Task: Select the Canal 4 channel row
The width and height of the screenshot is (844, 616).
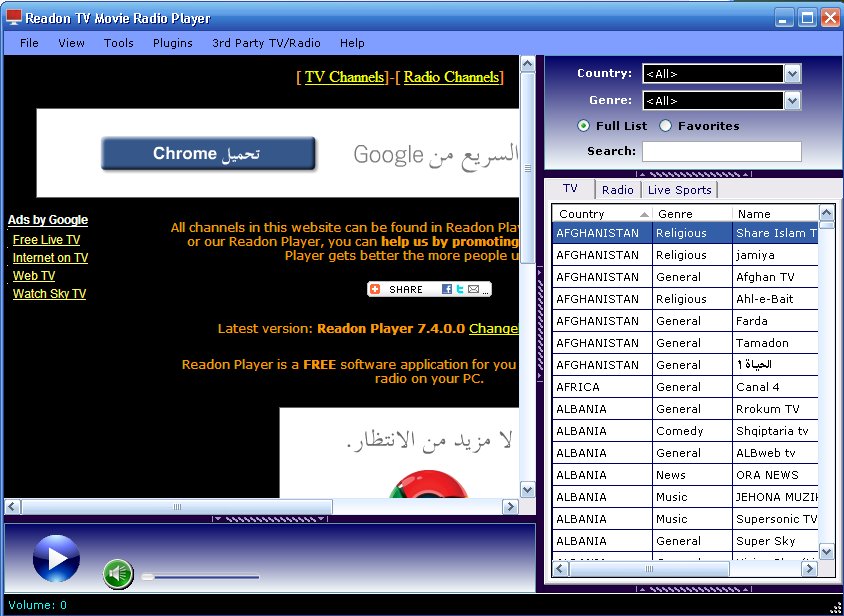Action: coord(685,387)
